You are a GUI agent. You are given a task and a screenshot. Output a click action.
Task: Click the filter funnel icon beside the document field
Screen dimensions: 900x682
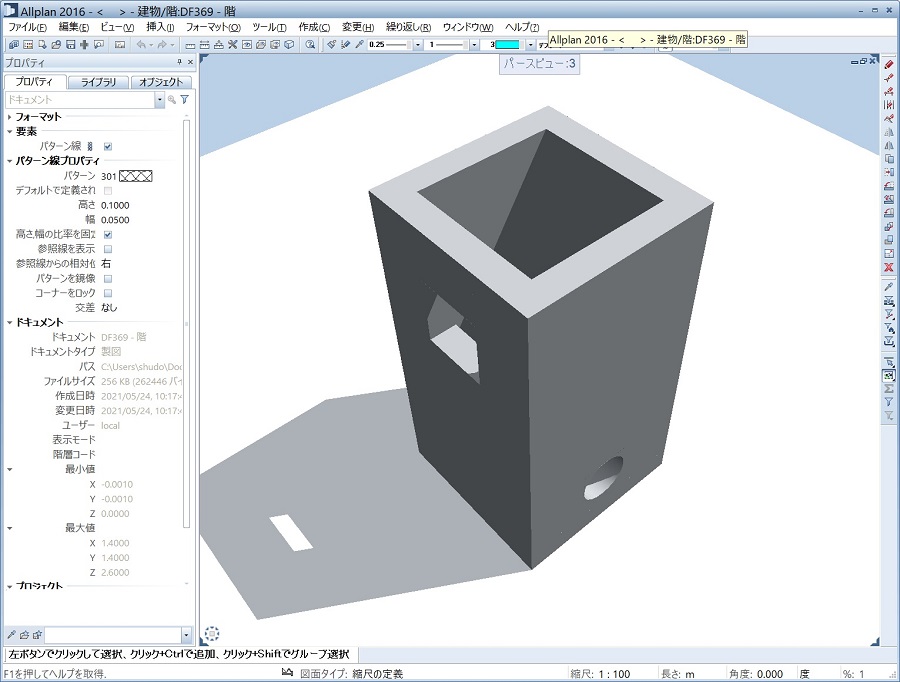click(185, 100)
